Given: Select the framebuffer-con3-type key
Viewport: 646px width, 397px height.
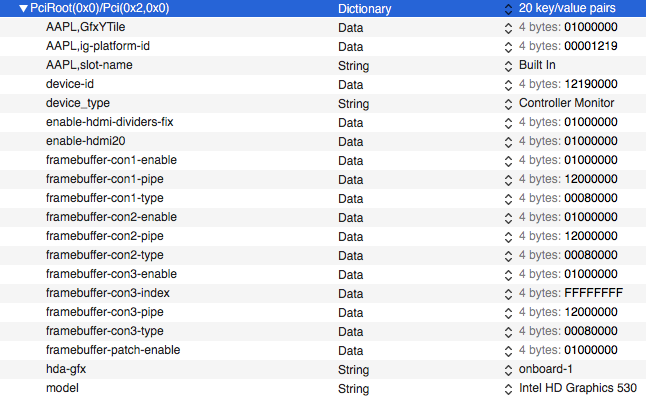Looking at the screenshot, I should tap(105, 331).
